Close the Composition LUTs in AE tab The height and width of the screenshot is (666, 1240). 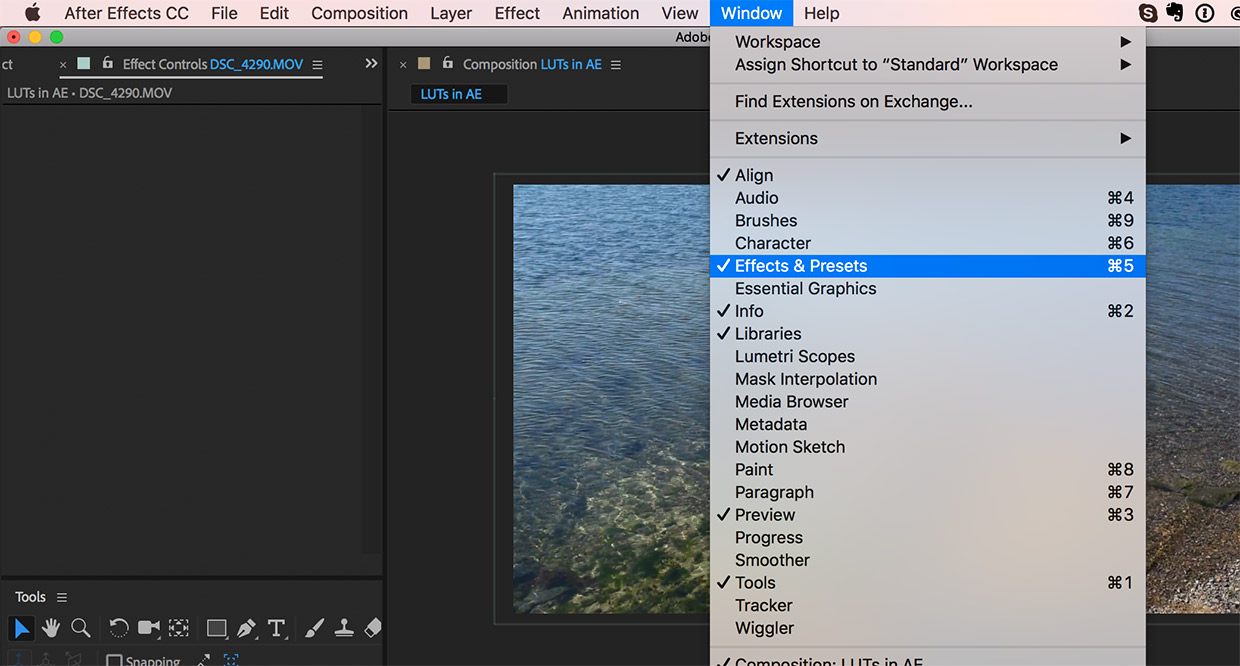click(404, 64)
